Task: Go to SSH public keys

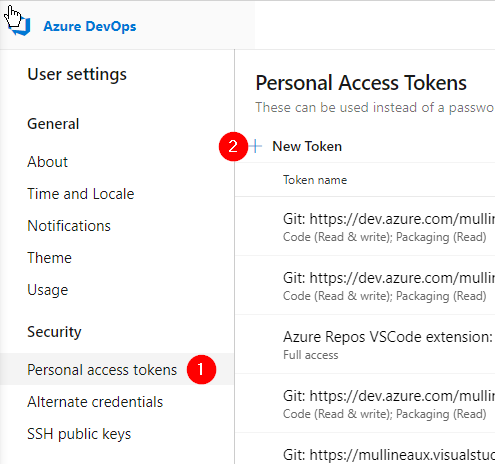Action: point(79,434)
